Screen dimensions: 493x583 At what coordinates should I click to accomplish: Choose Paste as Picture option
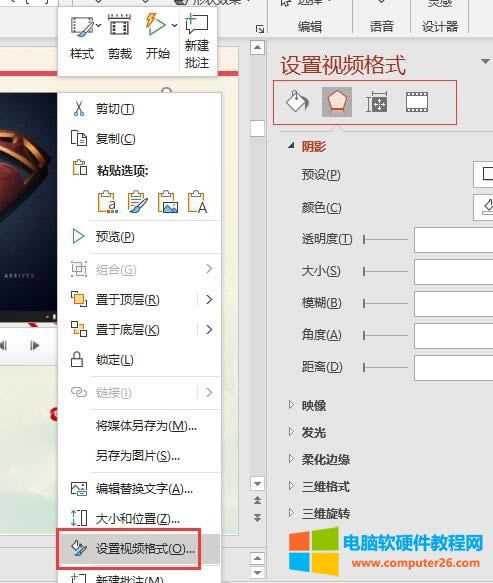(x=167, y=202)
